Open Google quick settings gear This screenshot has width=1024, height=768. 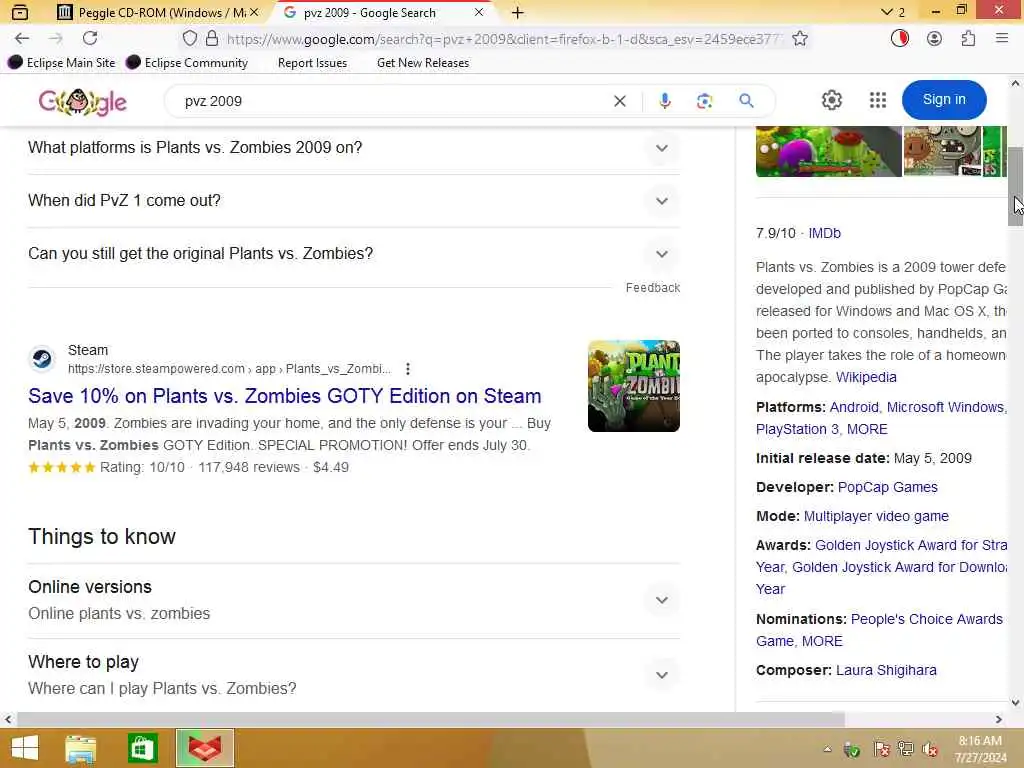831,100
